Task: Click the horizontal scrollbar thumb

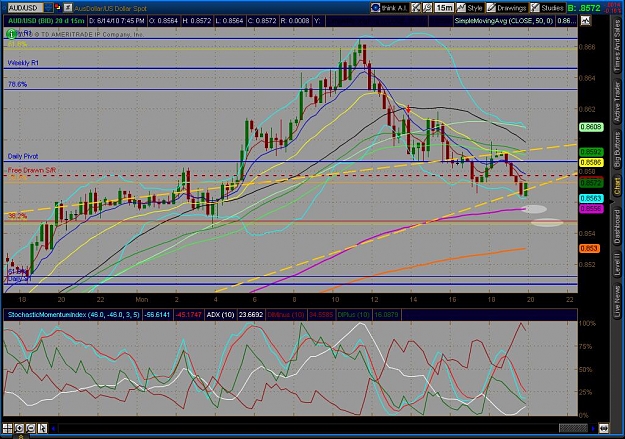Action: pos(573,429)
